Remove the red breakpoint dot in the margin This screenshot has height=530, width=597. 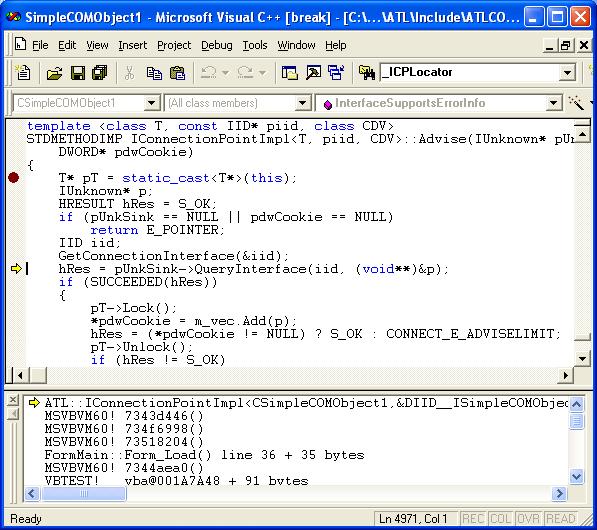(14, 177)
